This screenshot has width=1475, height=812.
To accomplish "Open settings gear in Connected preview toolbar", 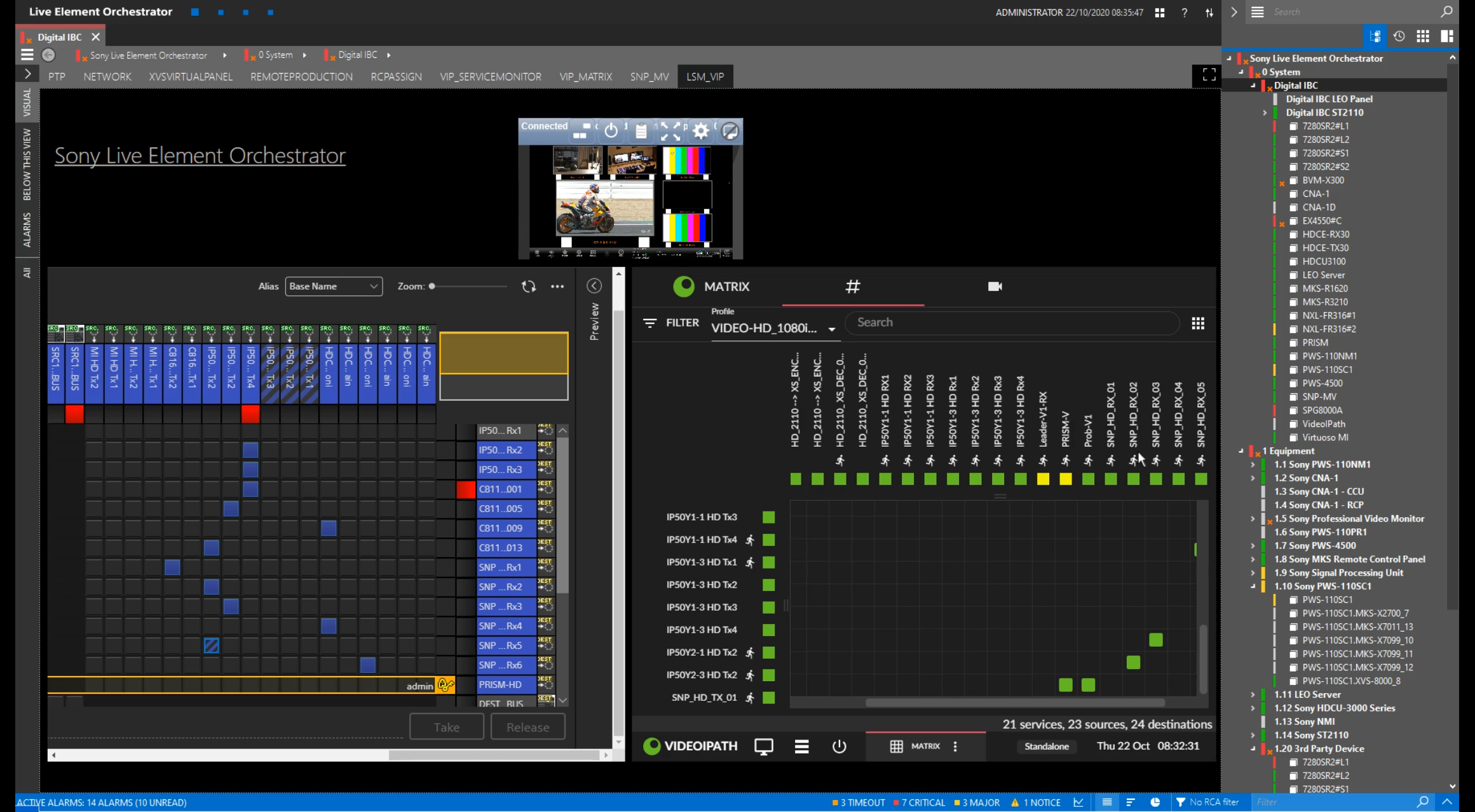I will pos(701,131).
